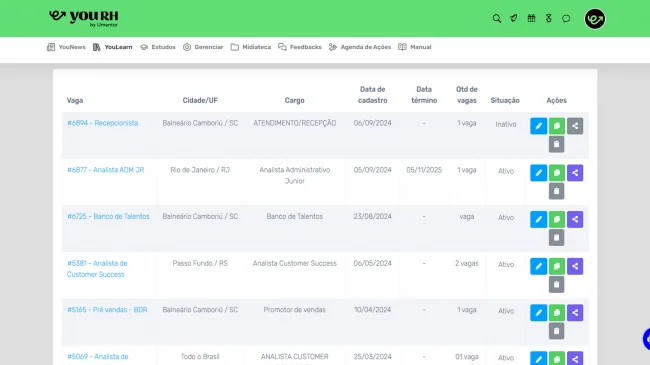
Task: Edit vacancy #5069 with the pencil icon
Action: [x=538, y=358]
